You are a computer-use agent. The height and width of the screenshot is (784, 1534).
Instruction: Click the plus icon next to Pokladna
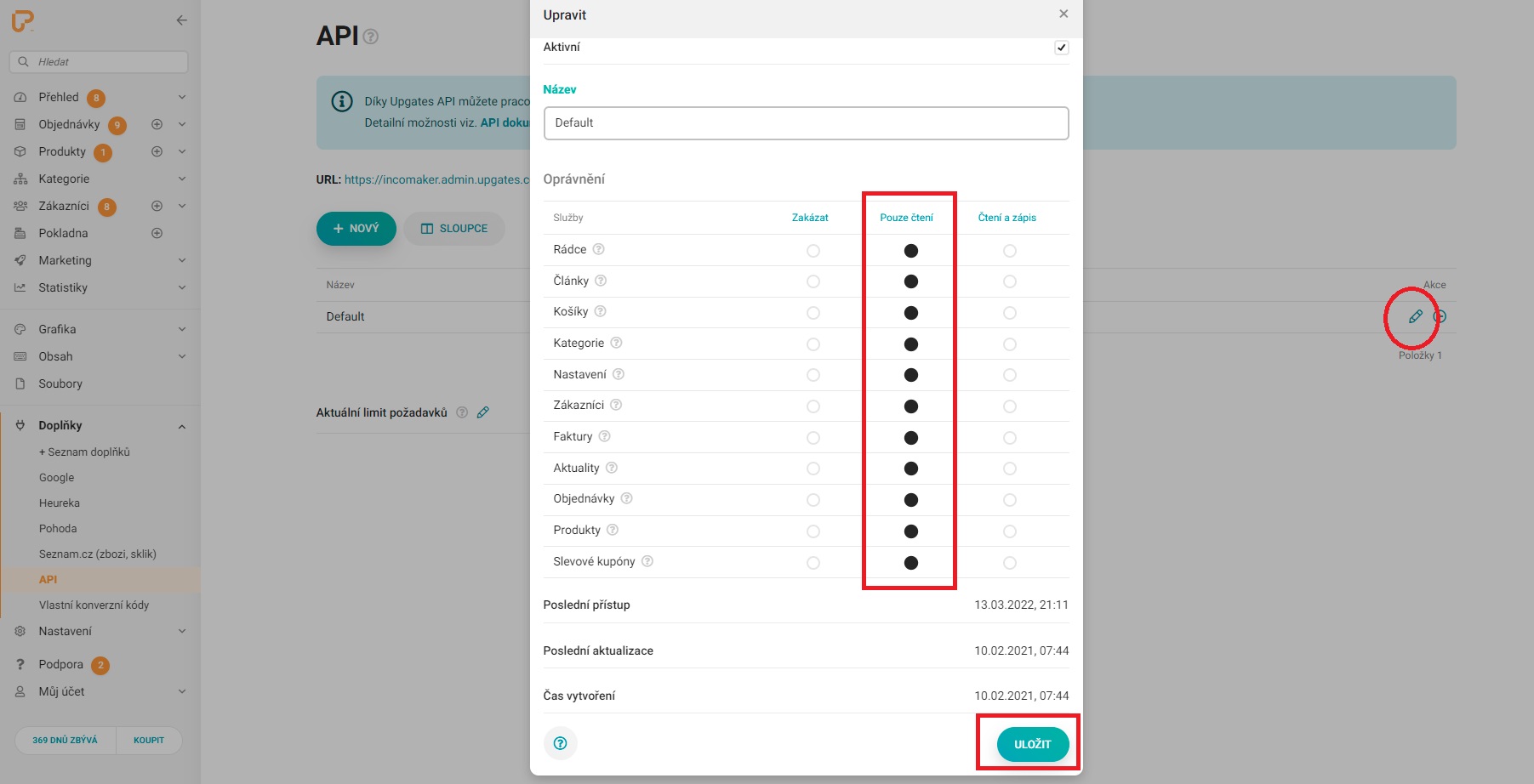(x=157, y=233)
